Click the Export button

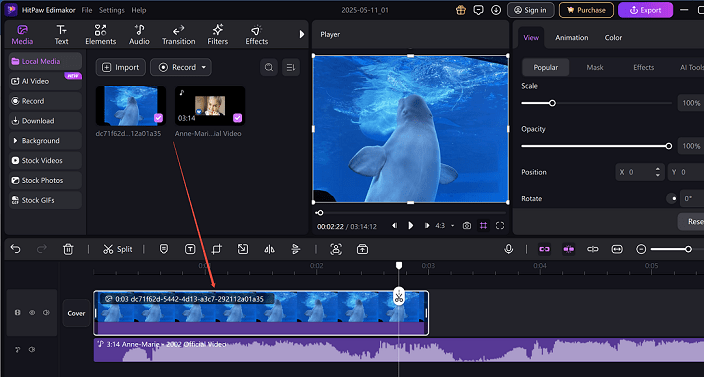[645, 10]
